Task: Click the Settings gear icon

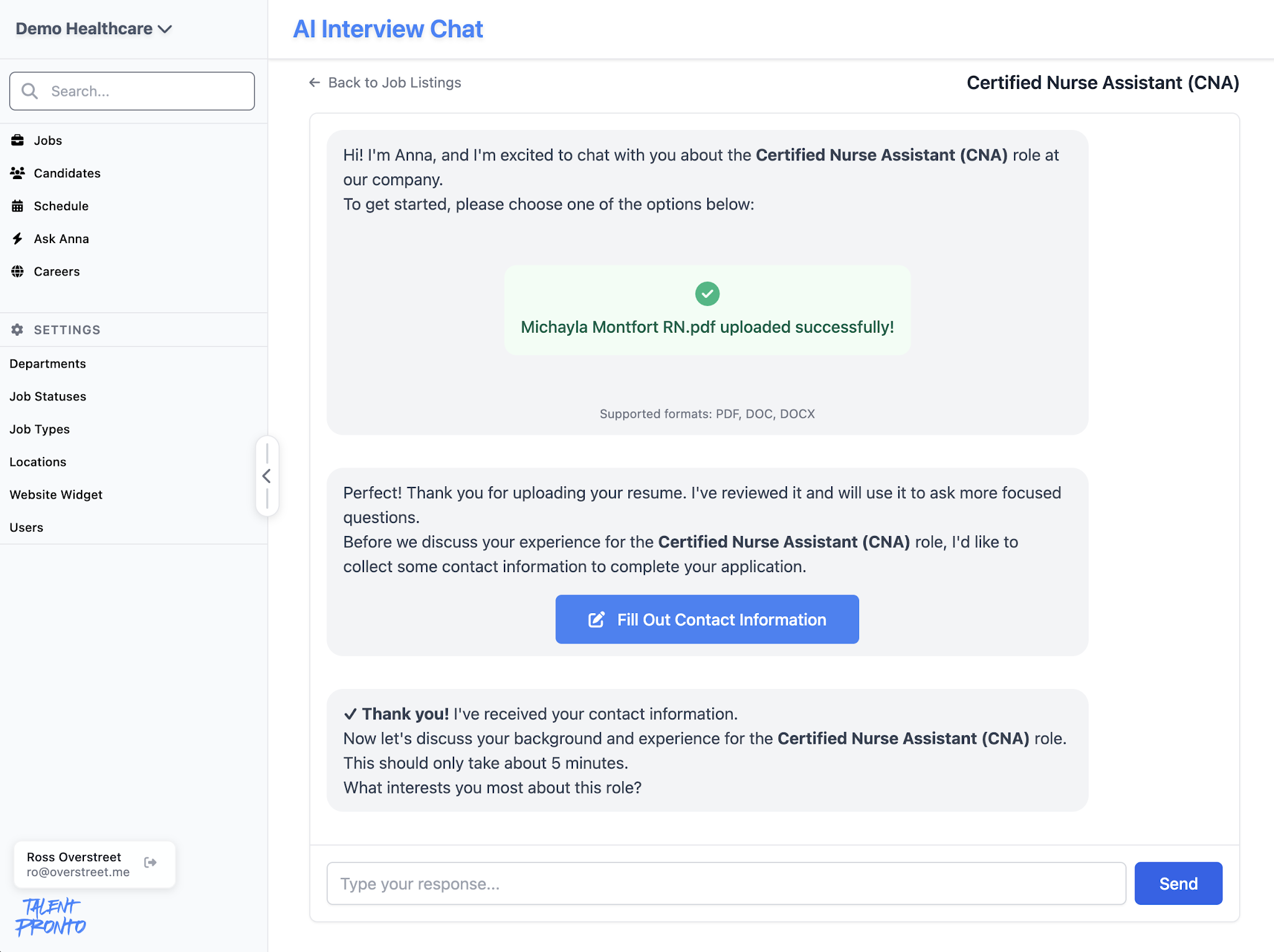Action: pos(17,330)
